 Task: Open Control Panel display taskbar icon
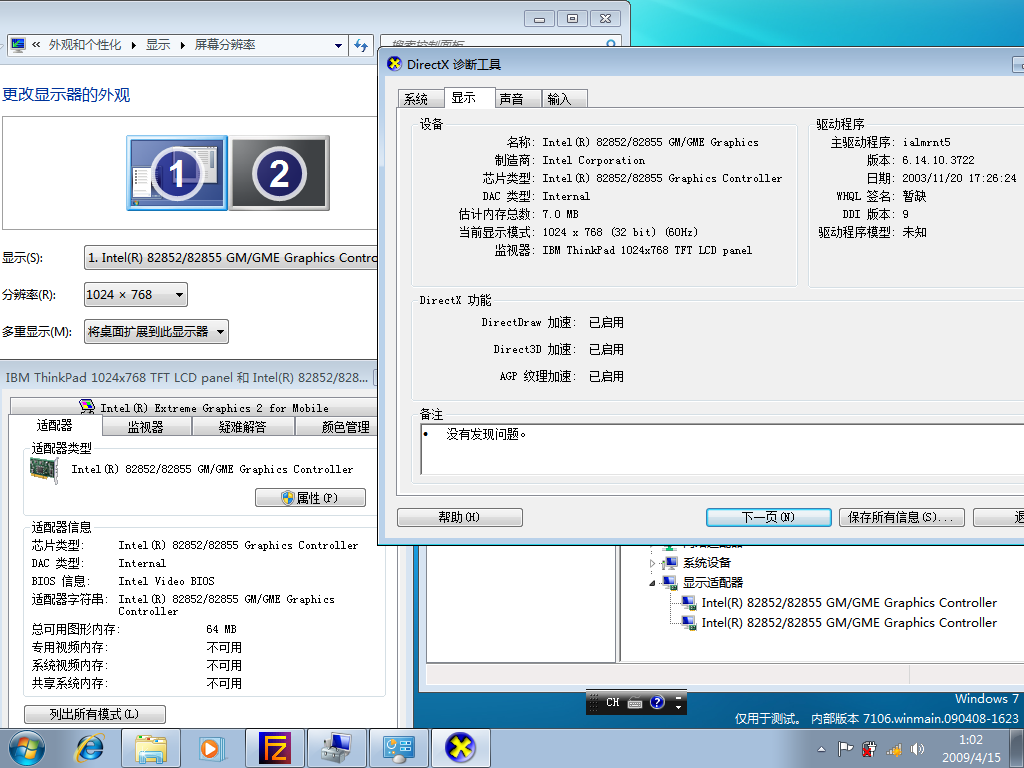(398, 748)
